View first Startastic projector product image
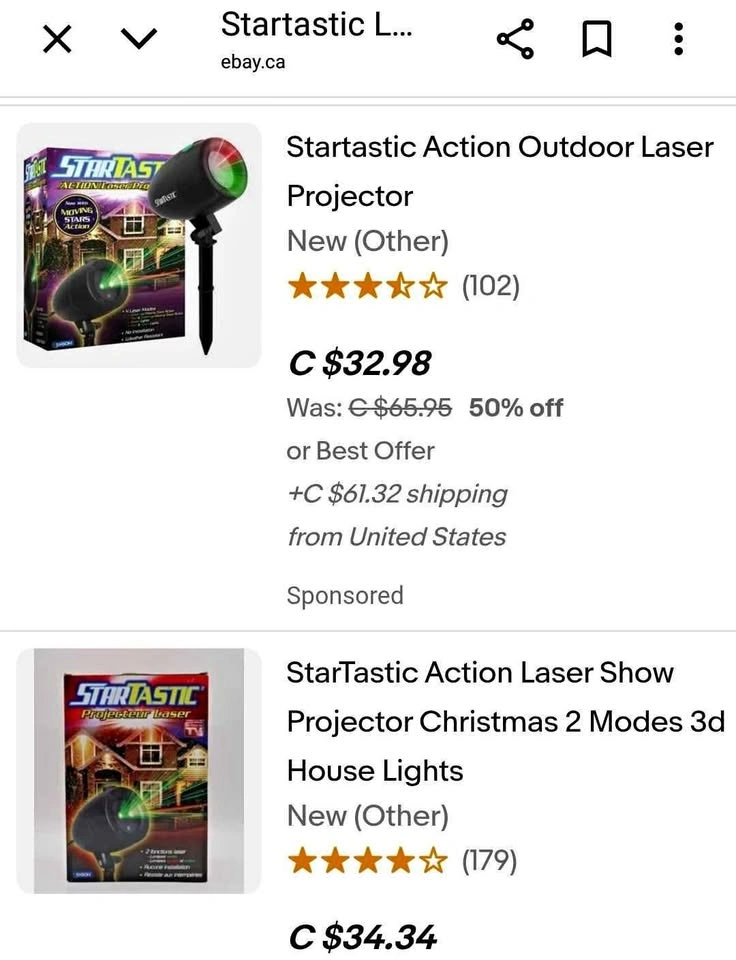 click(139, 245)
